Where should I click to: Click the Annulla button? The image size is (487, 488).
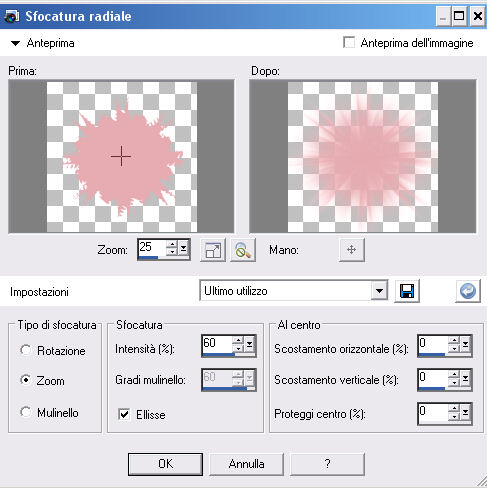pos(246,464)
